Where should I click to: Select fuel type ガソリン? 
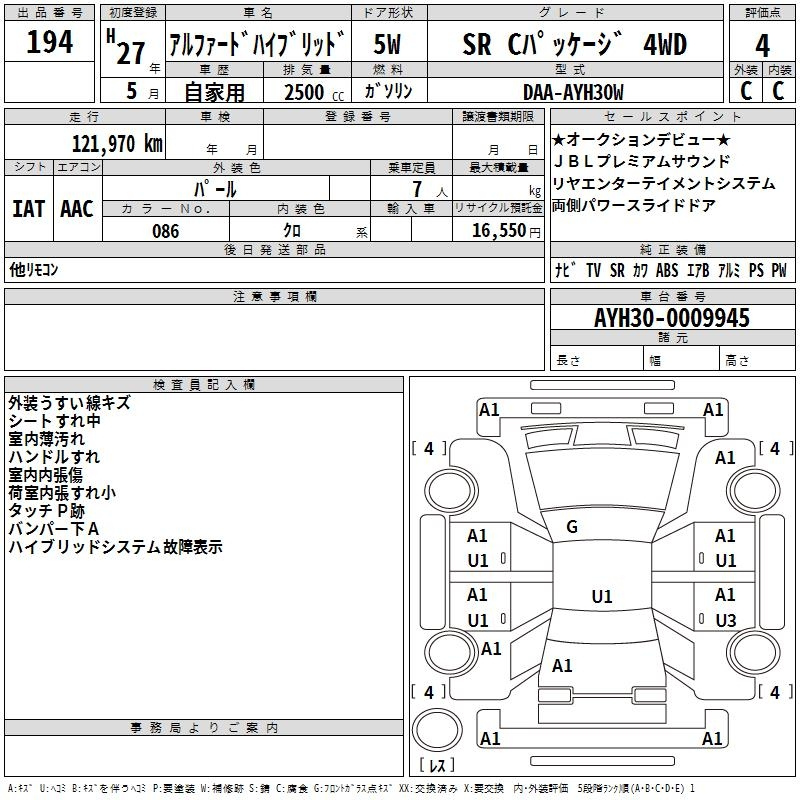click(388, 91)
